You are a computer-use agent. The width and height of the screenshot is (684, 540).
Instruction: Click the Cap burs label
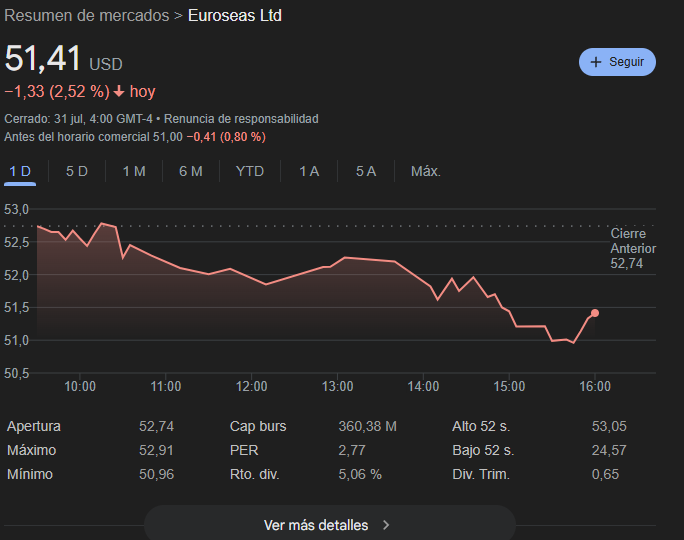pos(258,426)
